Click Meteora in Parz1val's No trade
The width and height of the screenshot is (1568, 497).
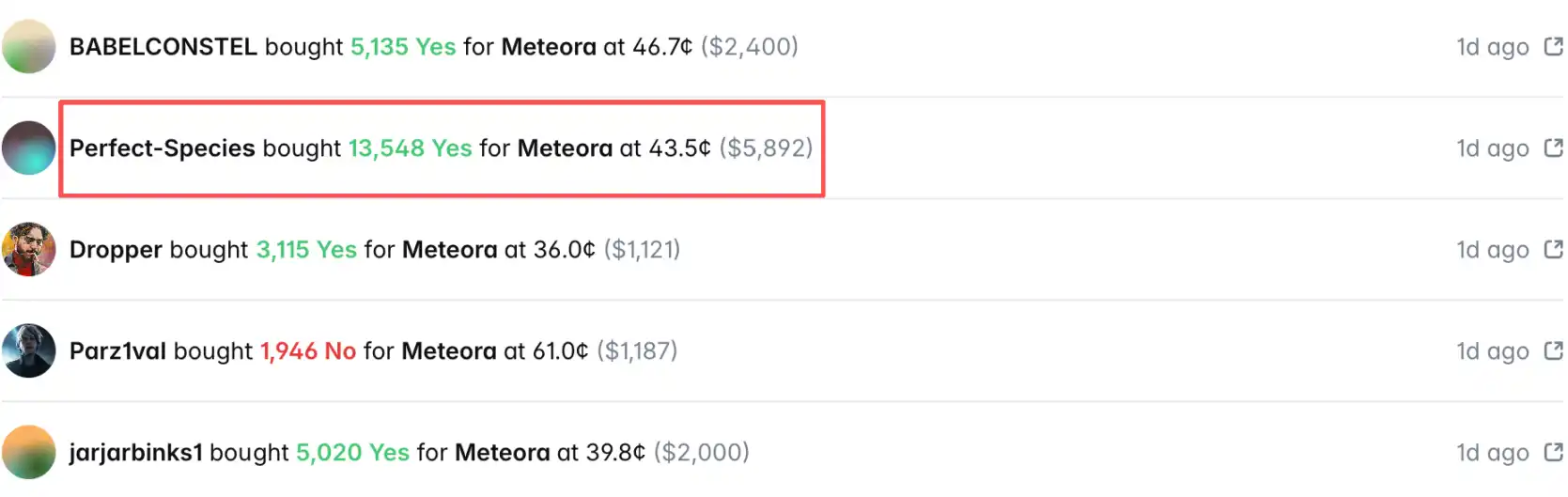(448, 351)
